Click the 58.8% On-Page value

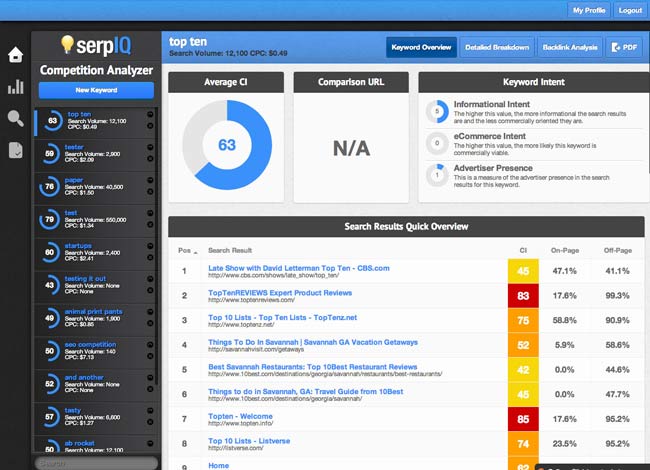click(x=564, y=320)
